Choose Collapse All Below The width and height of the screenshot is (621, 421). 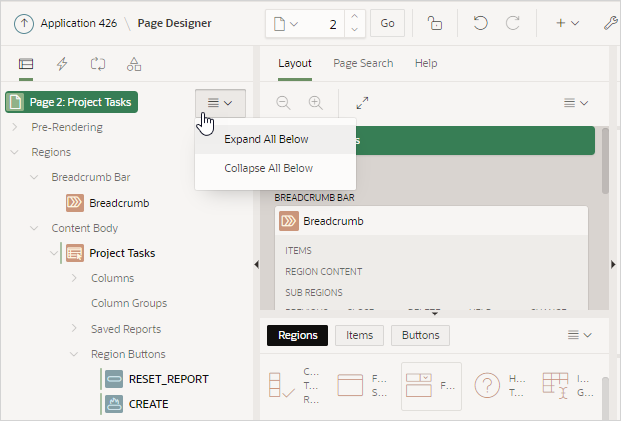(275, 168)
